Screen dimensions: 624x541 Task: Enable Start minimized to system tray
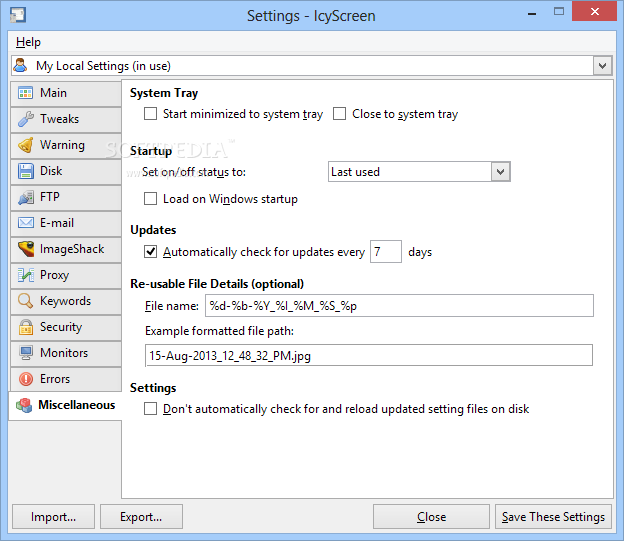[x=150, y=114]
